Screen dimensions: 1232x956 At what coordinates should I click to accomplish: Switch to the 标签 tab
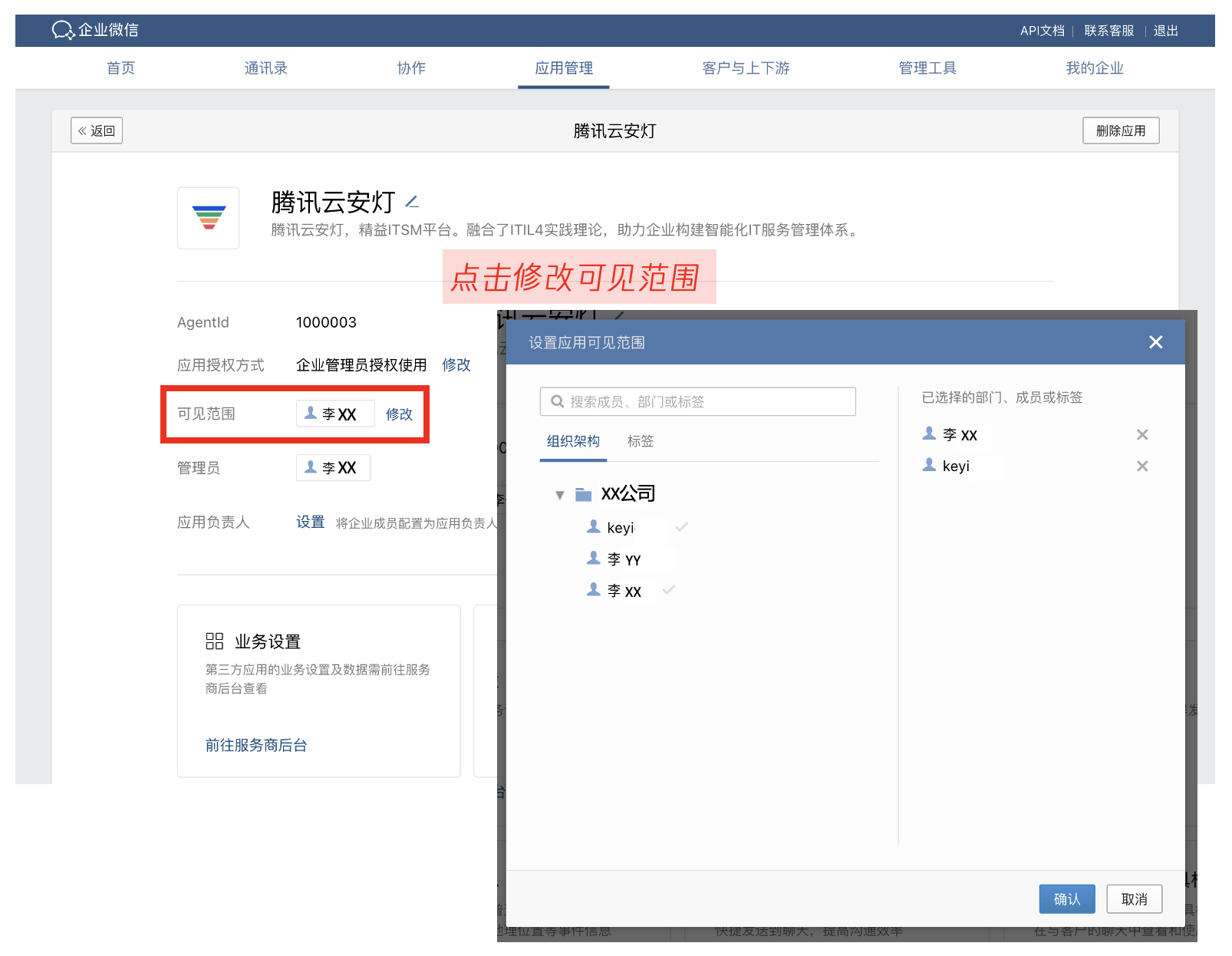[641, 441]
